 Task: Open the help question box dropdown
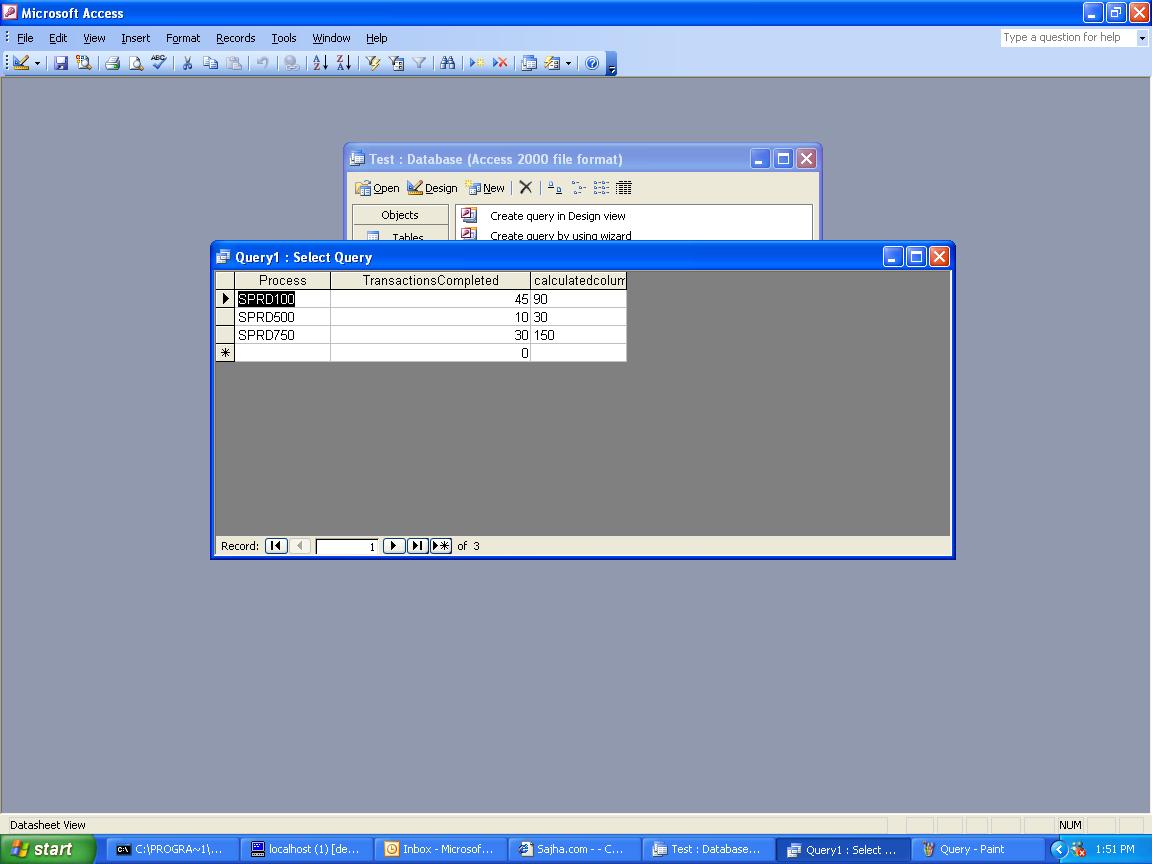(1142, 38)
